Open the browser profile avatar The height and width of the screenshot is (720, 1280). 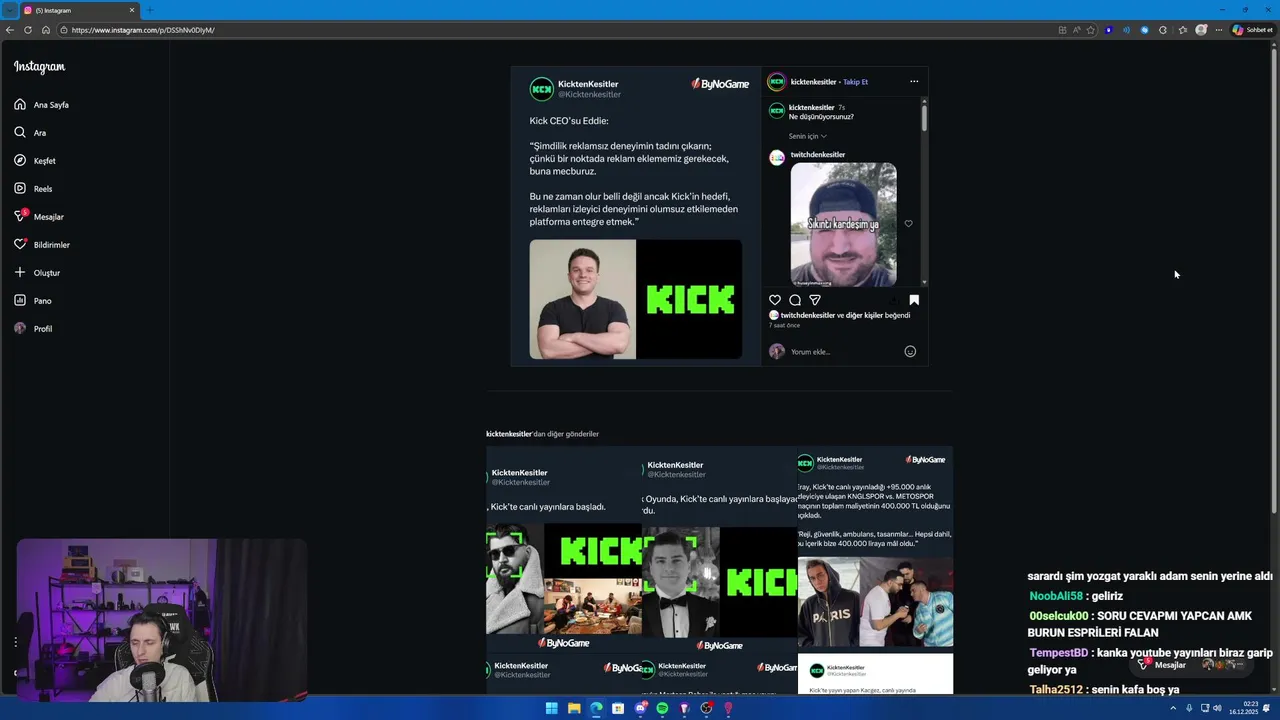(x=1201, y=30)
